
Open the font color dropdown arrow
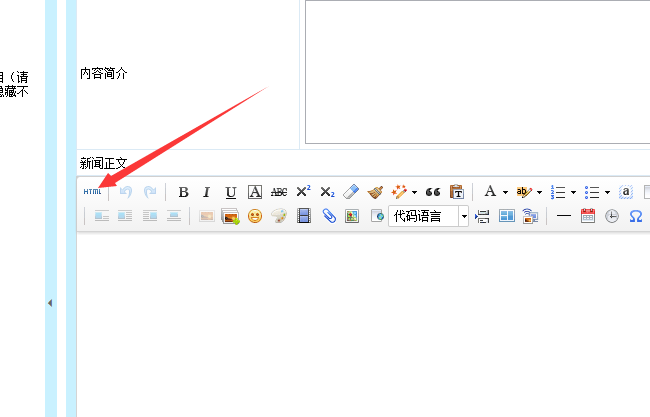pos(505,192)
